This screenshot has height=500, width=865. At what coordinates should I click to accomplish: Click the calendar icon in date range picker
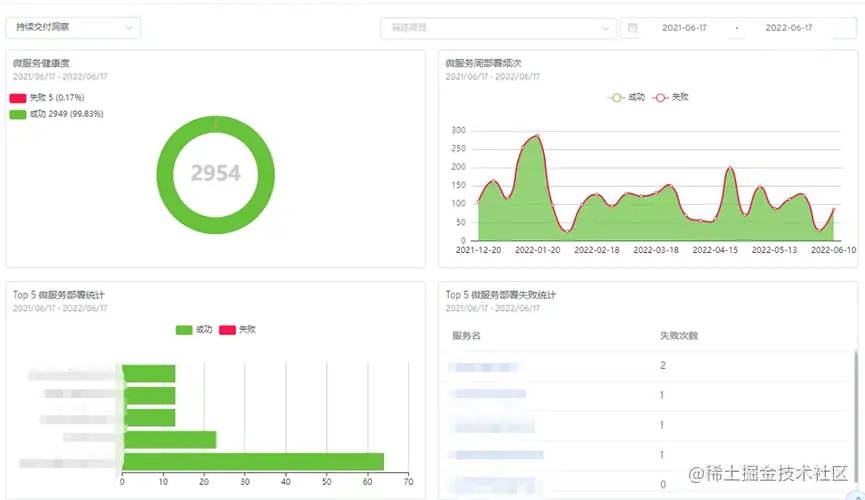coord(633,28)
